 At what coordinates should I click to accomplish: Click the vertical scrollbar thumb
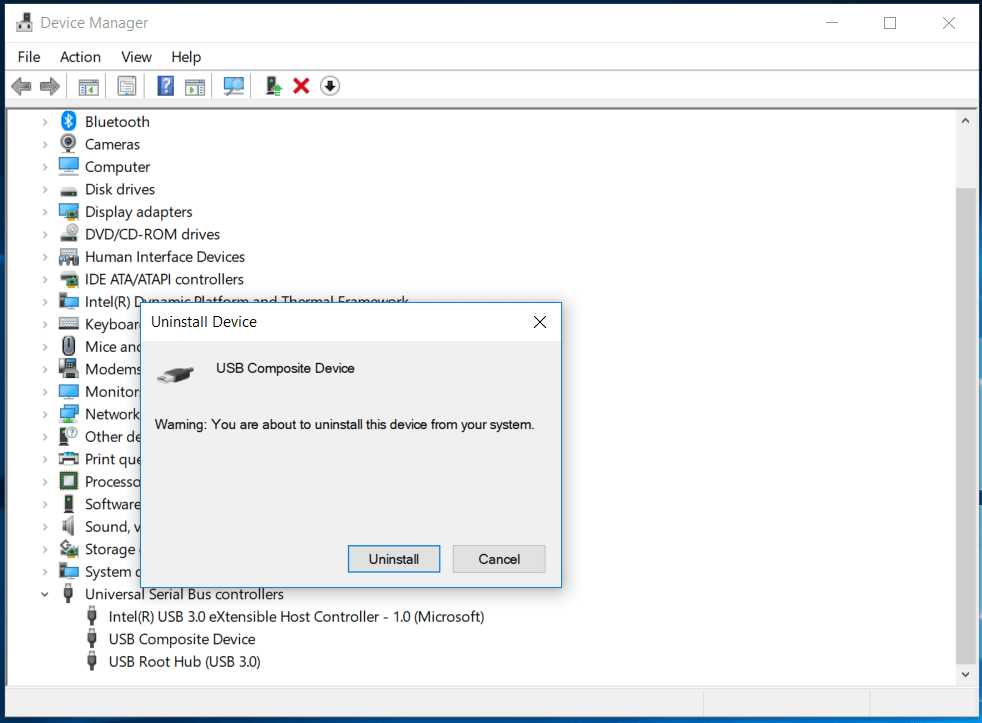tap(965, 425)
